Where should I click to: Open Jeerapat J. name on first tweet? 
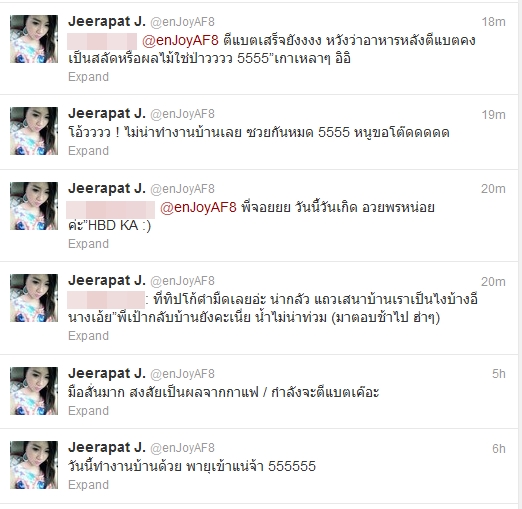point(107,22)
